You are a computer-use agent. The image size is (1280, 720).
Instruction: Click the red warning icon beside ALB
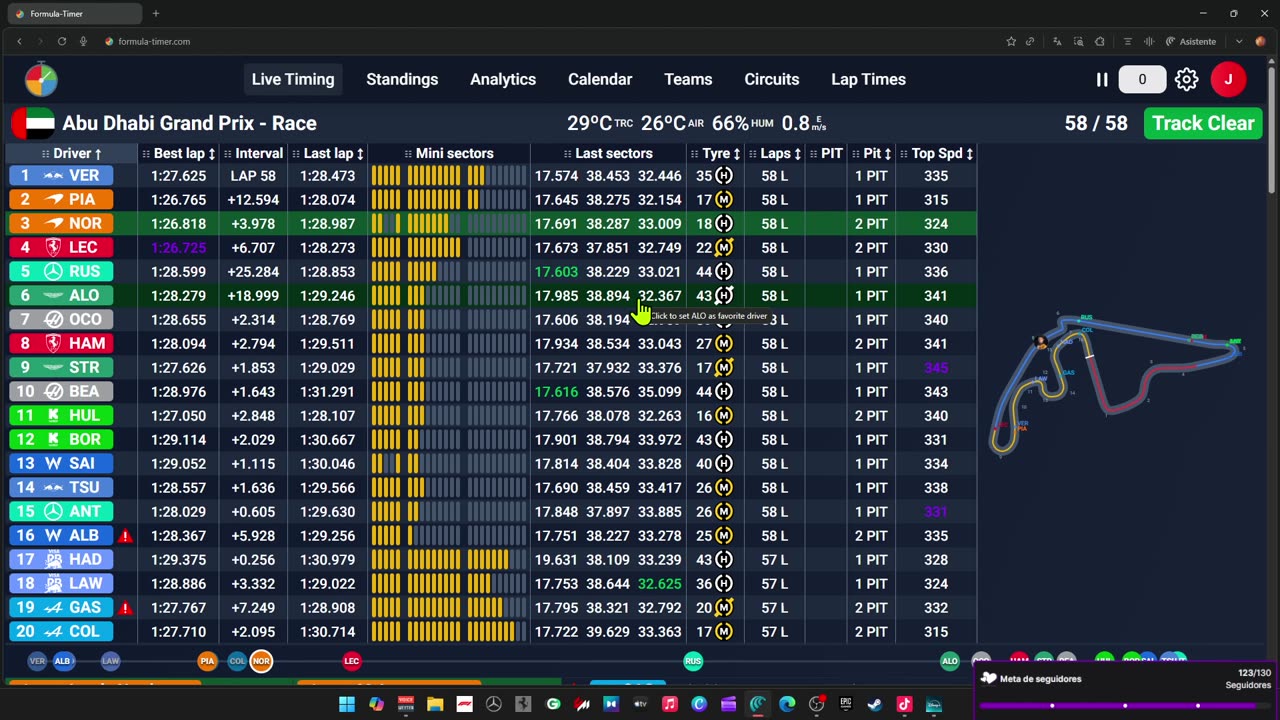pos(125,536)
